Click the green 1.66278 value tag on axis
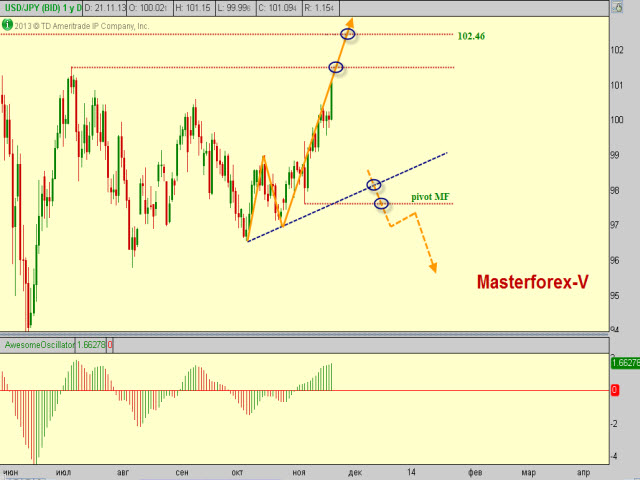Image resolution: width=640 pixels, height=480 pixels. (625, 363)
